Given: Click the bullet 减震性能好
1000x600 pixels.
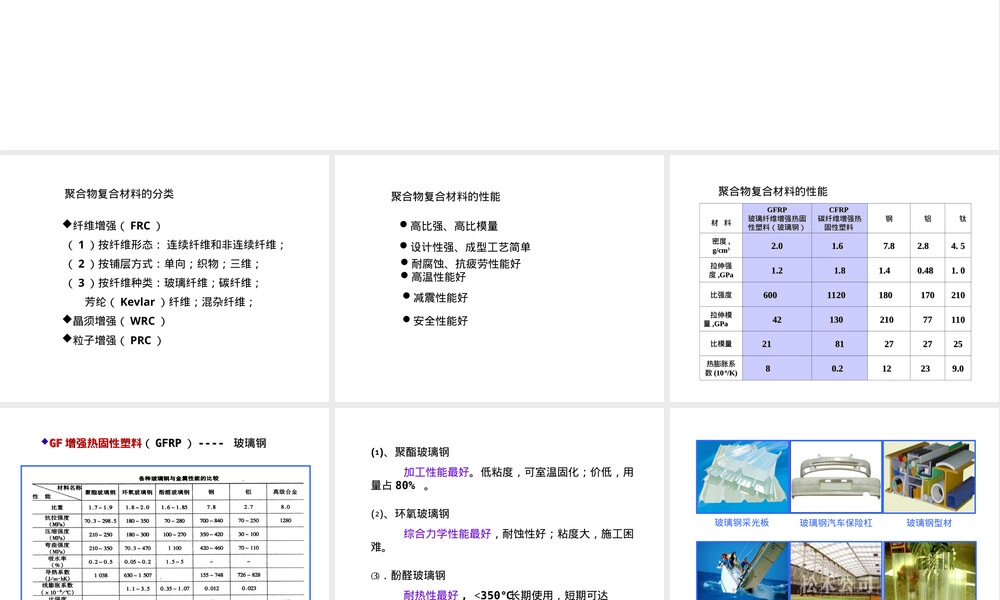Looking at the screenshot, I should pyautogui.click(x=436, y=297).
